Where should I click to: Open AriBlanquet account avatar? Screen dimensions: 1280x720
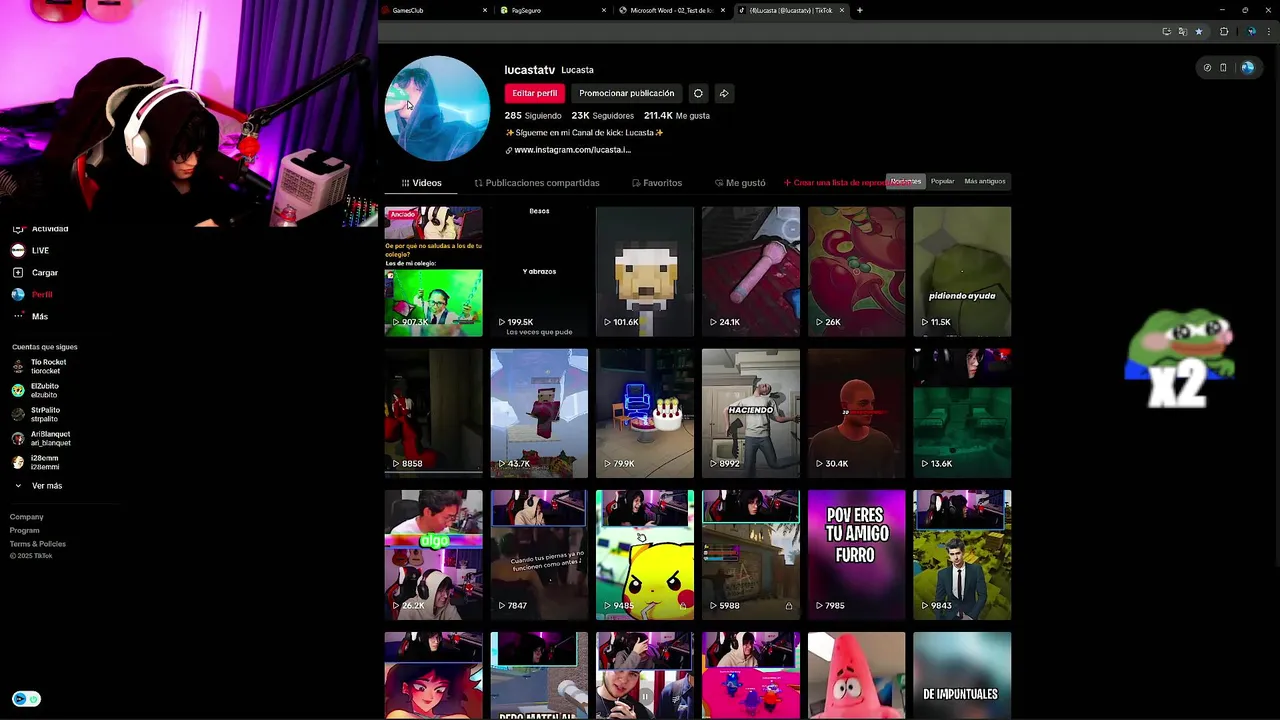point(18,438)
